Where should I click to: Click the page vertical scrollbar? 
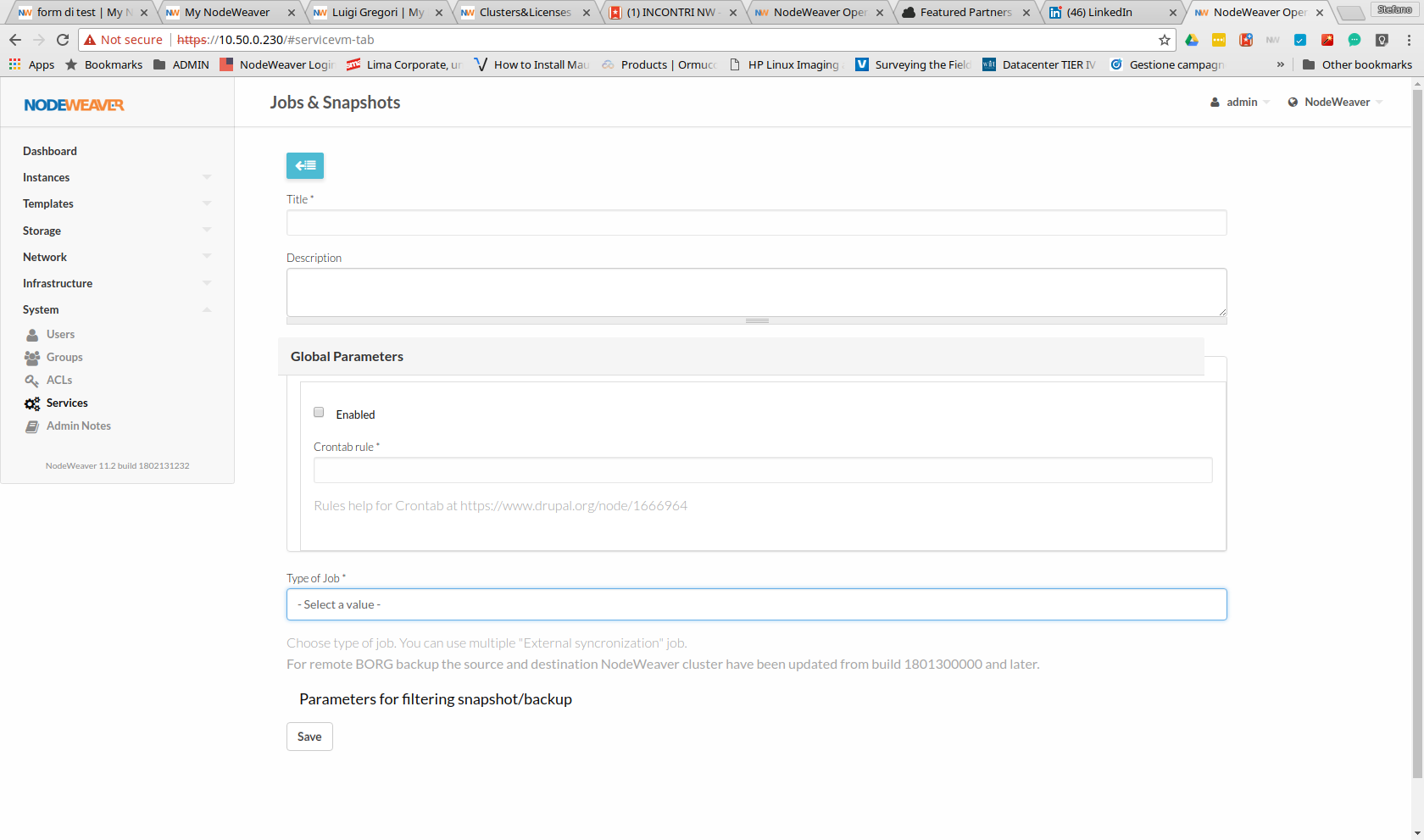tap(1418, 432)
